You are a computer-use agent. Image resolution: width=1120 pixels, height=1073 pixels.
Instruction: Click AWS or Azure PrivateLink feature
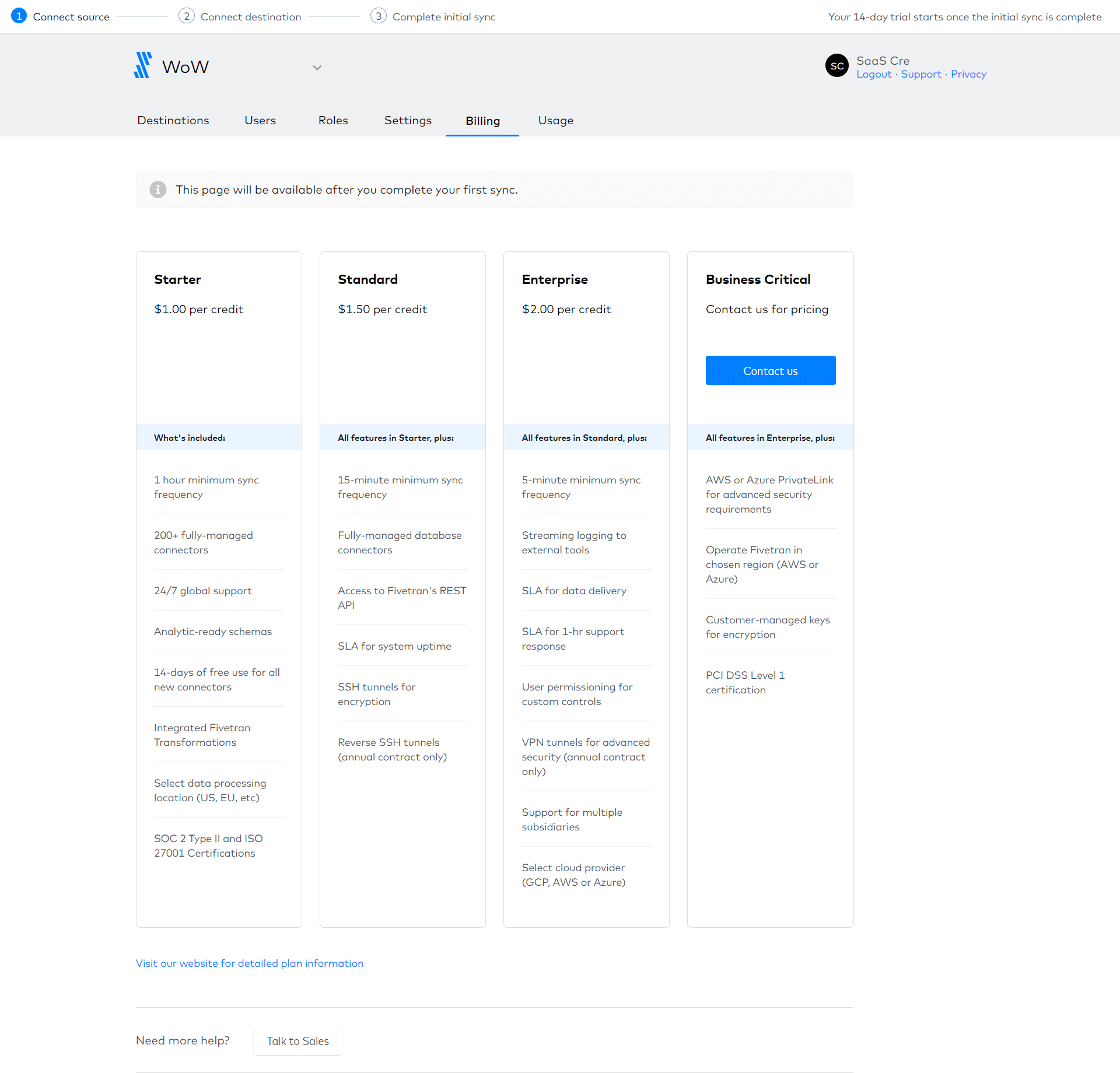click(x=769, y=494)
